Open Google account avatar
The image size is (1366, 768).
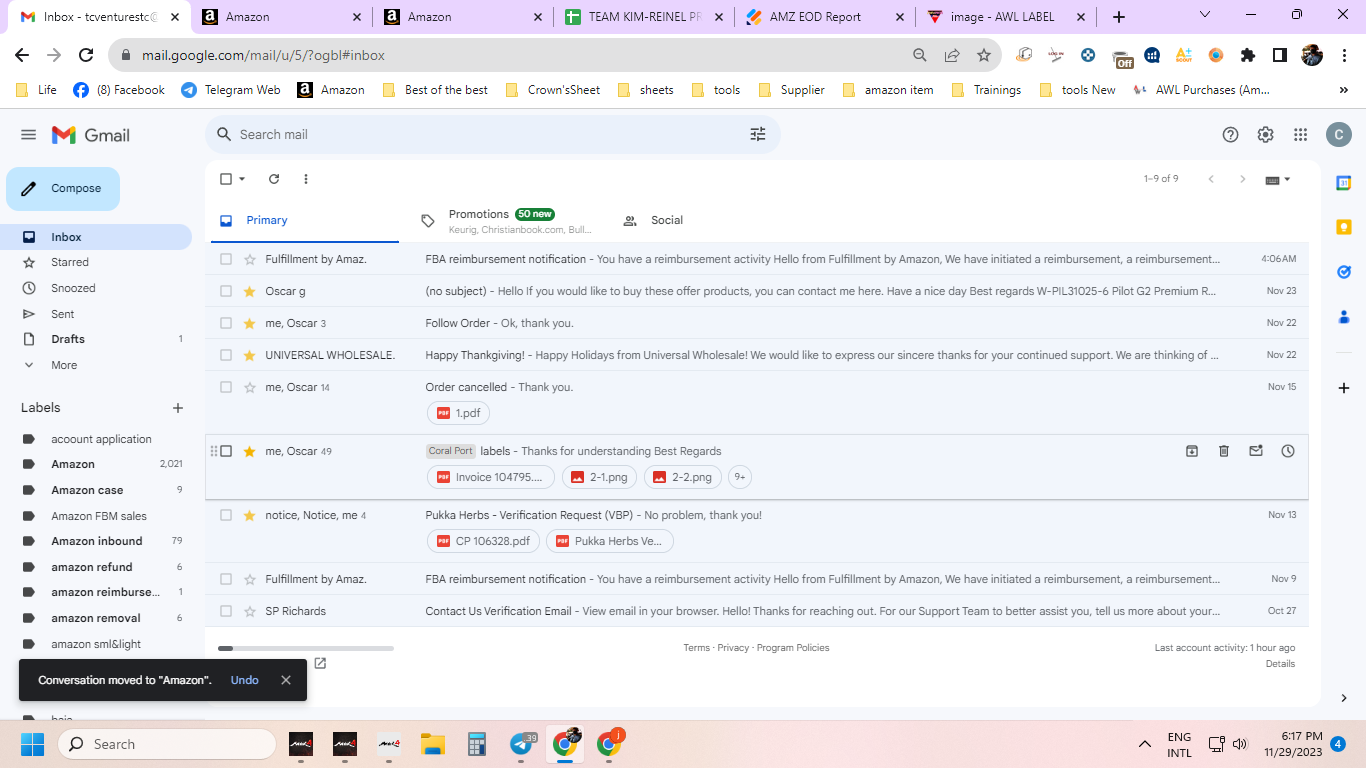tap(1339, 135)
